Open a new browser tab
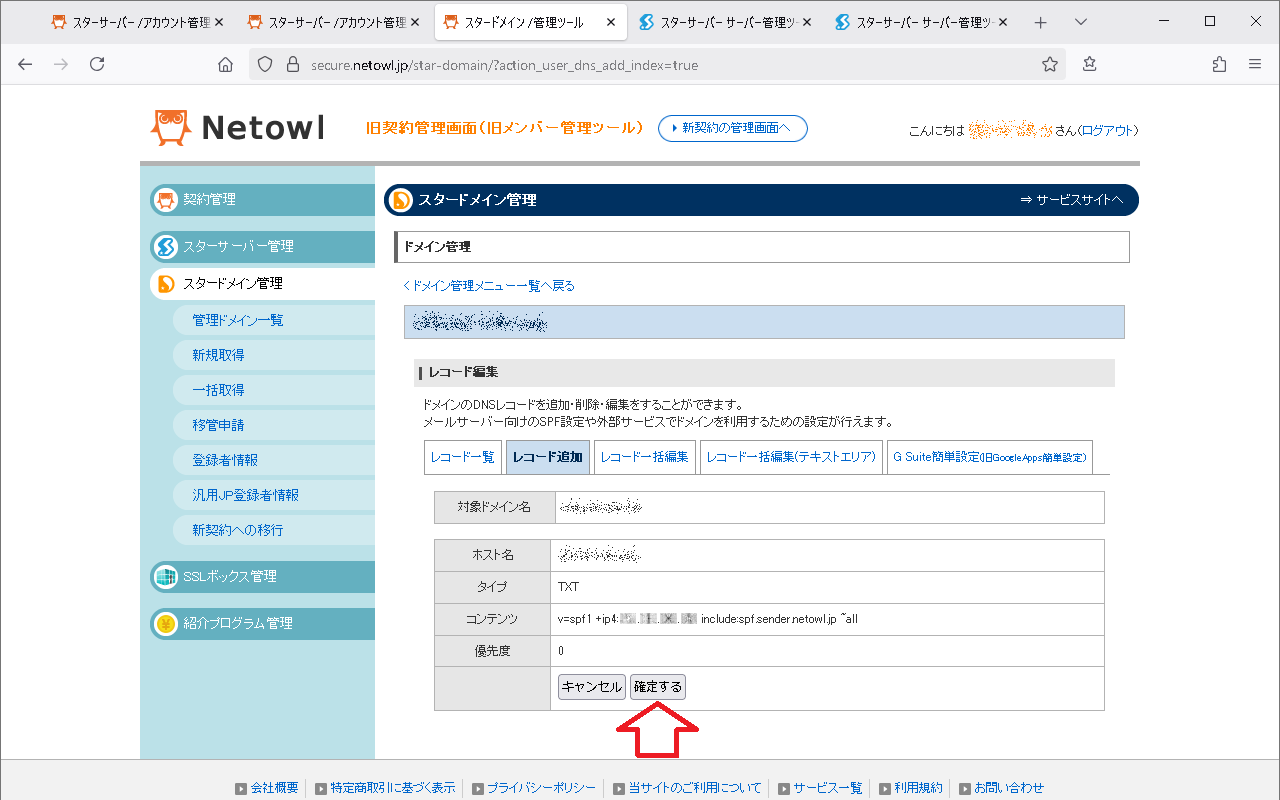 [x=1041, y=22]
